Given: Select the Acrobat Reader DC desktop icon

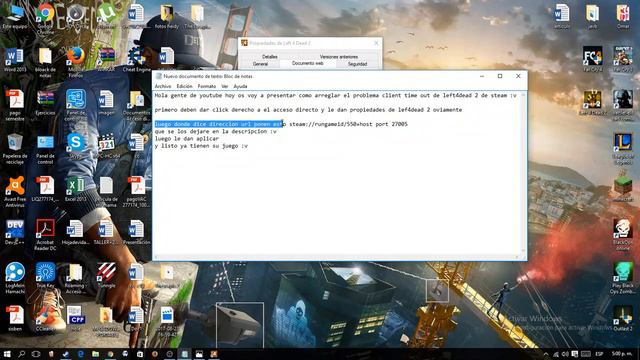Looking at the screenshot, I should click(45, 235).
